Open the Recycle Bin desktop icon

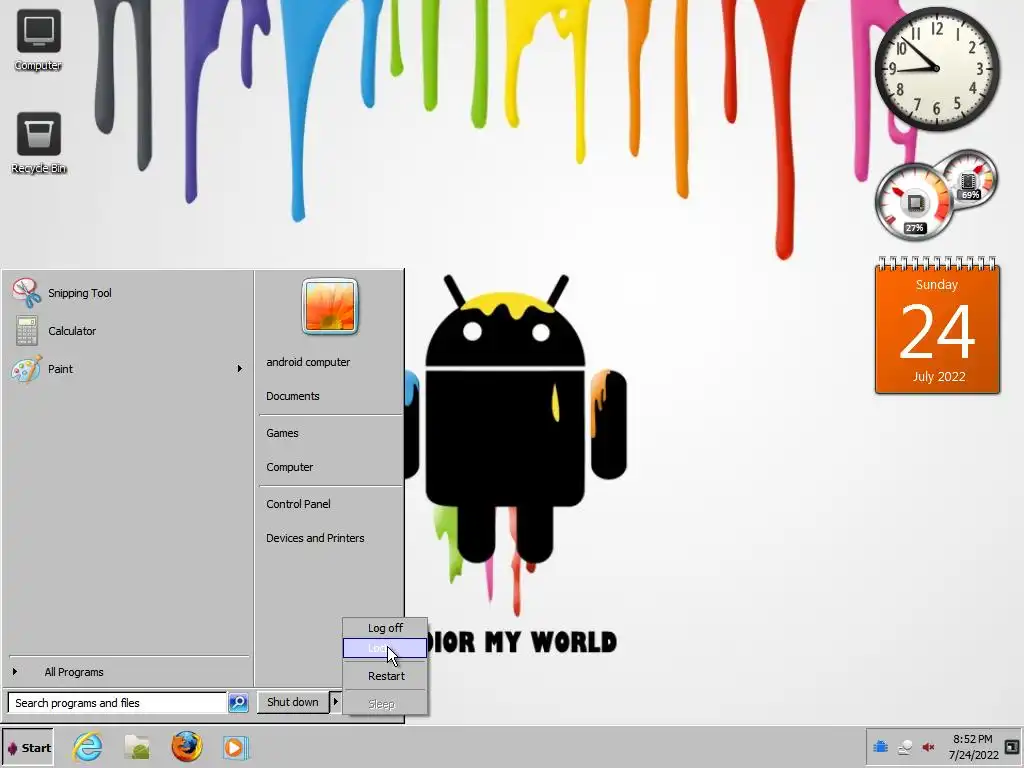coord(39,143)
